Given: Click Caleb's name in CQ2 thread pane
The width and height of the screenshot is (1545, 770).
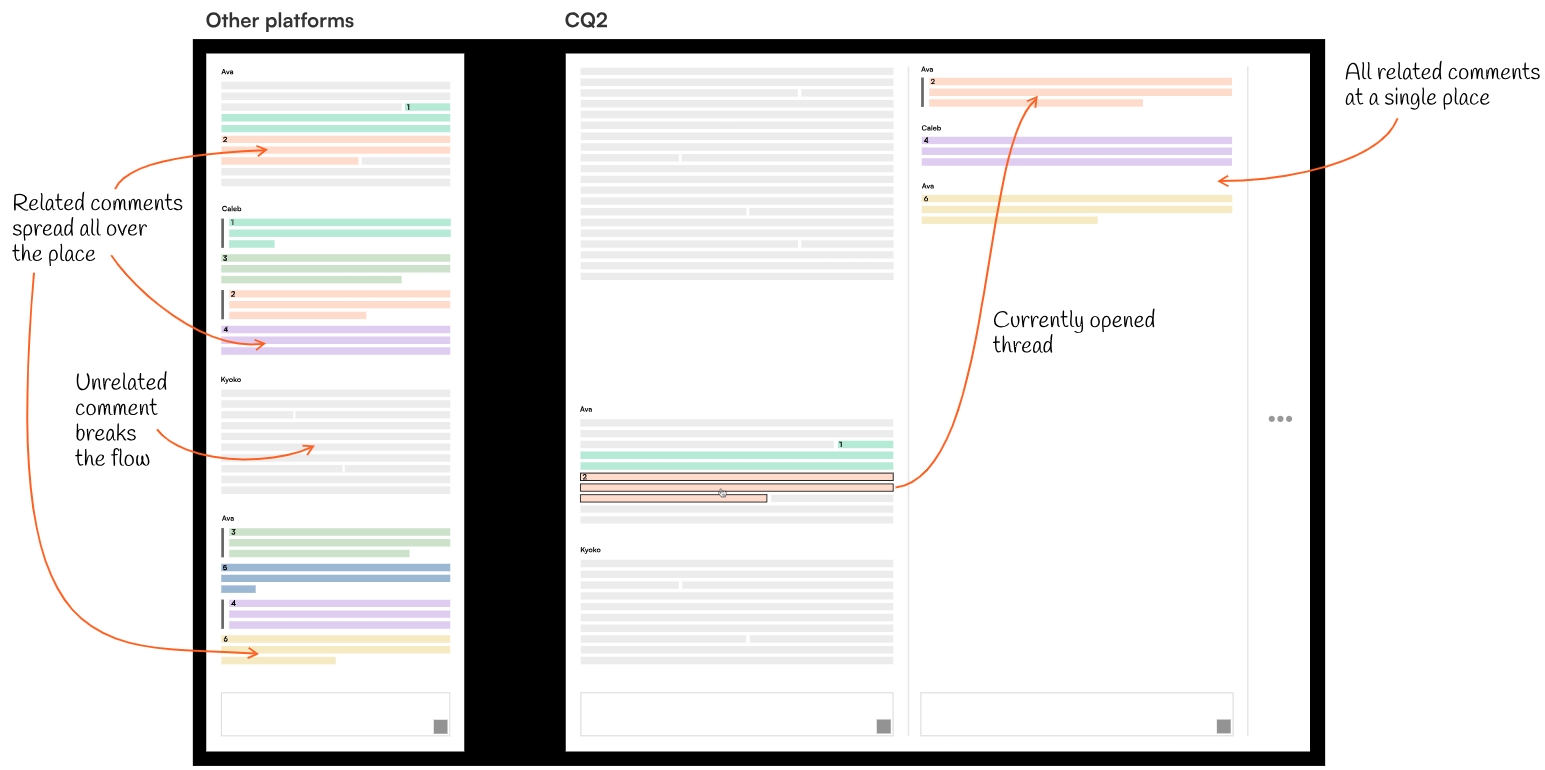Looking at the screenshot, I should click(x=931, y=128).
